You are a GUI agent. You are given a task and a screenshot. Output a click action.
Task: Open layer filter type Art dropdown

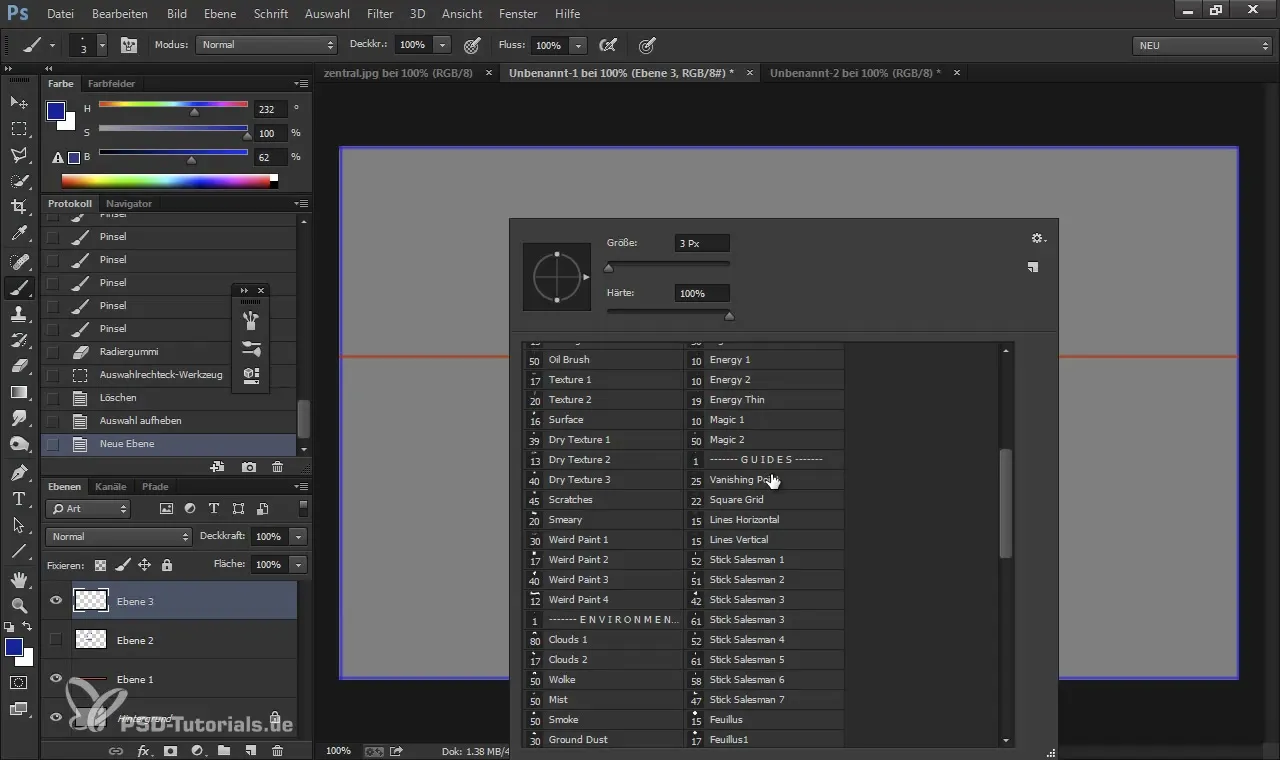coord(89,509)
